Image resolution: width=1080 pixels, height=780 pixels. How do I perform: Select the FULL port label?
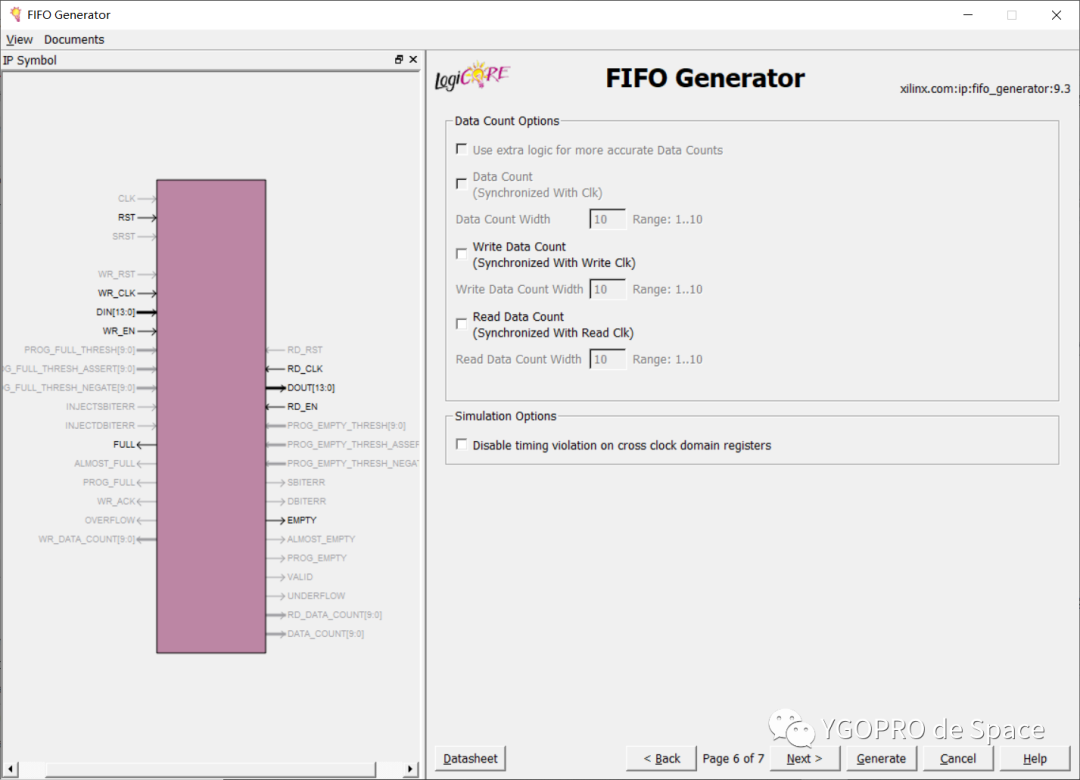[124, 444]
